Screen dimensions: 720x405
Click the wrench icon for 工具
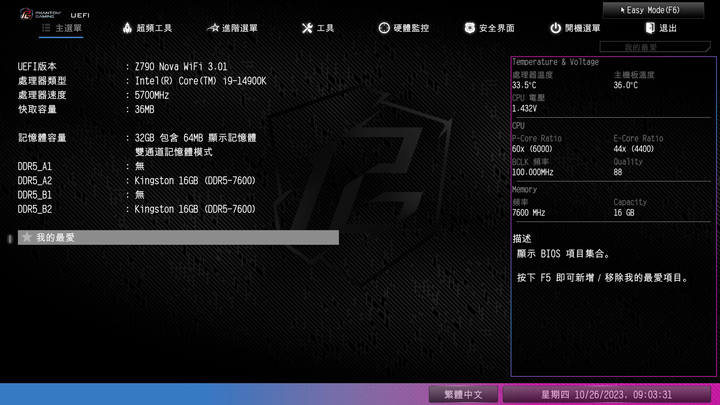[307, 28]
